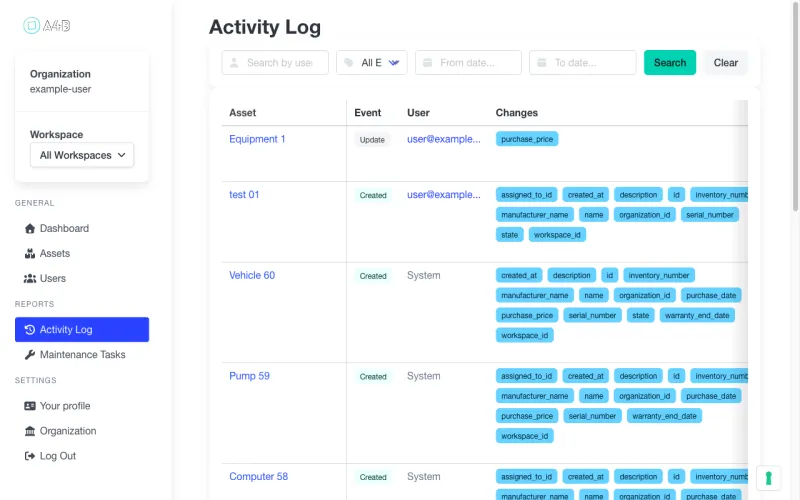Click the Activity Log history icon
This screenshot has height=500, width=800.
click(30, 330)
